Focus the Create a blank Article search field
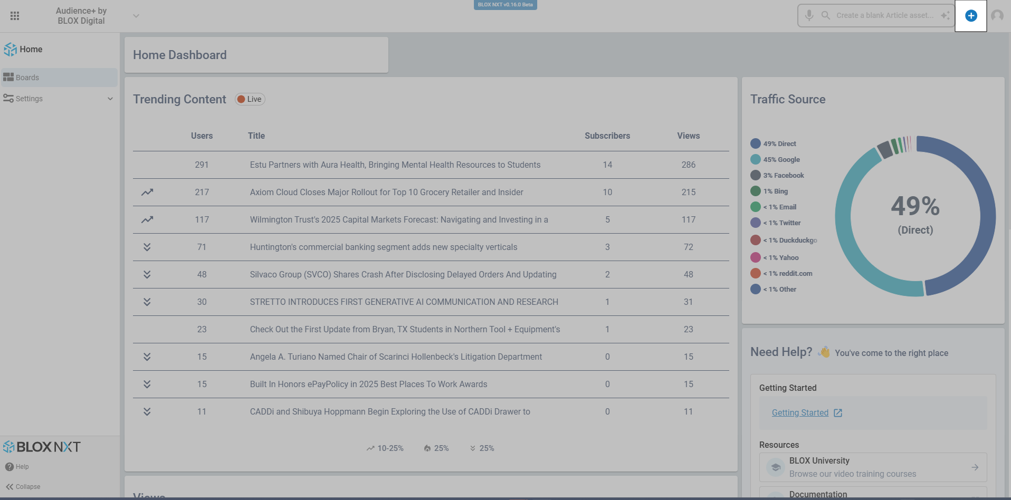Viewport: 1011px width, 500px height. [884, 16]
